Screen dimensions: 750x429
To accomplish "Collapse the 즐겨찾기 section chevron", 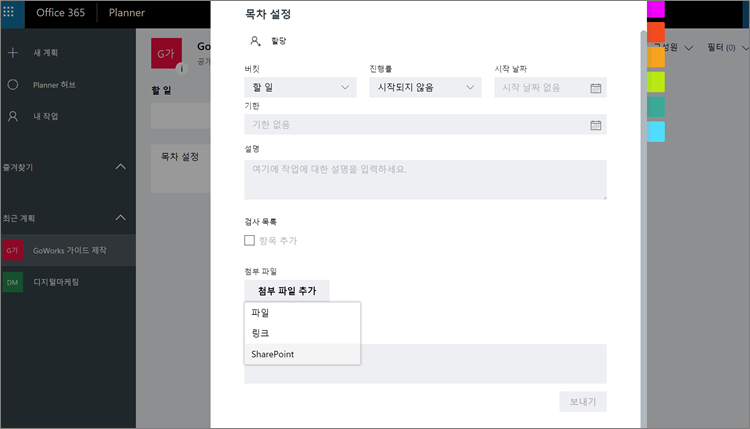I will pos(121,166).
